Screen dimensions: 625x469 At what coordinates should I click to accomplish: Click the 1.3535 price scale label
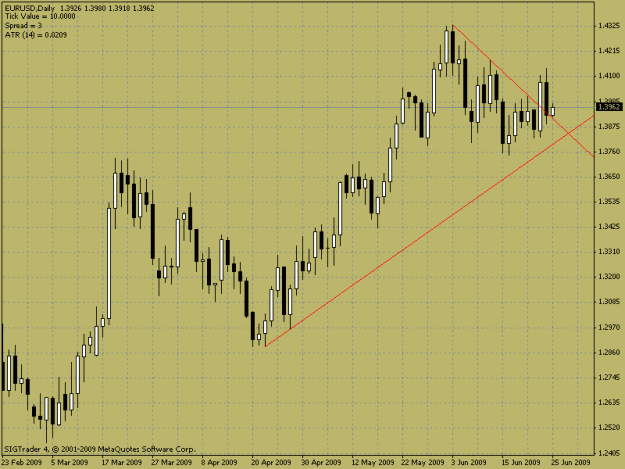(x=609, y=202)
